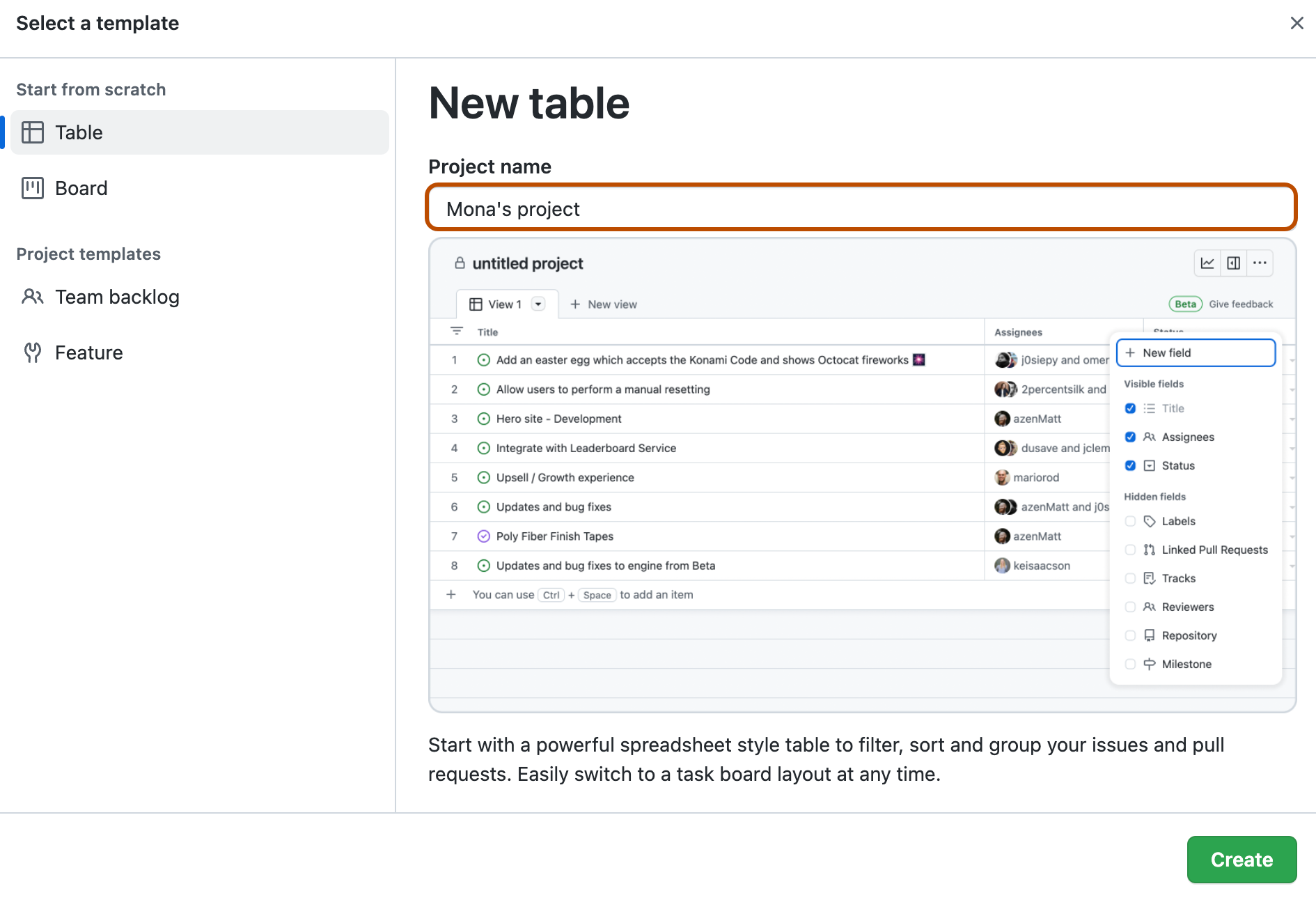The height and width of the screenshot is (900, 1316).
Task: Open Updates and bug fixes to engine from Beta
Action: click(x=606, y=566)
